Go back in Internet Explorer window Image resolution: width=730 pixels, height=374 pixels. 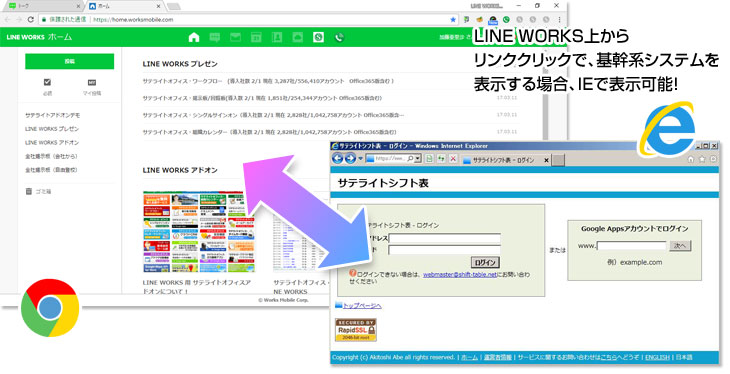pos(338,159)
